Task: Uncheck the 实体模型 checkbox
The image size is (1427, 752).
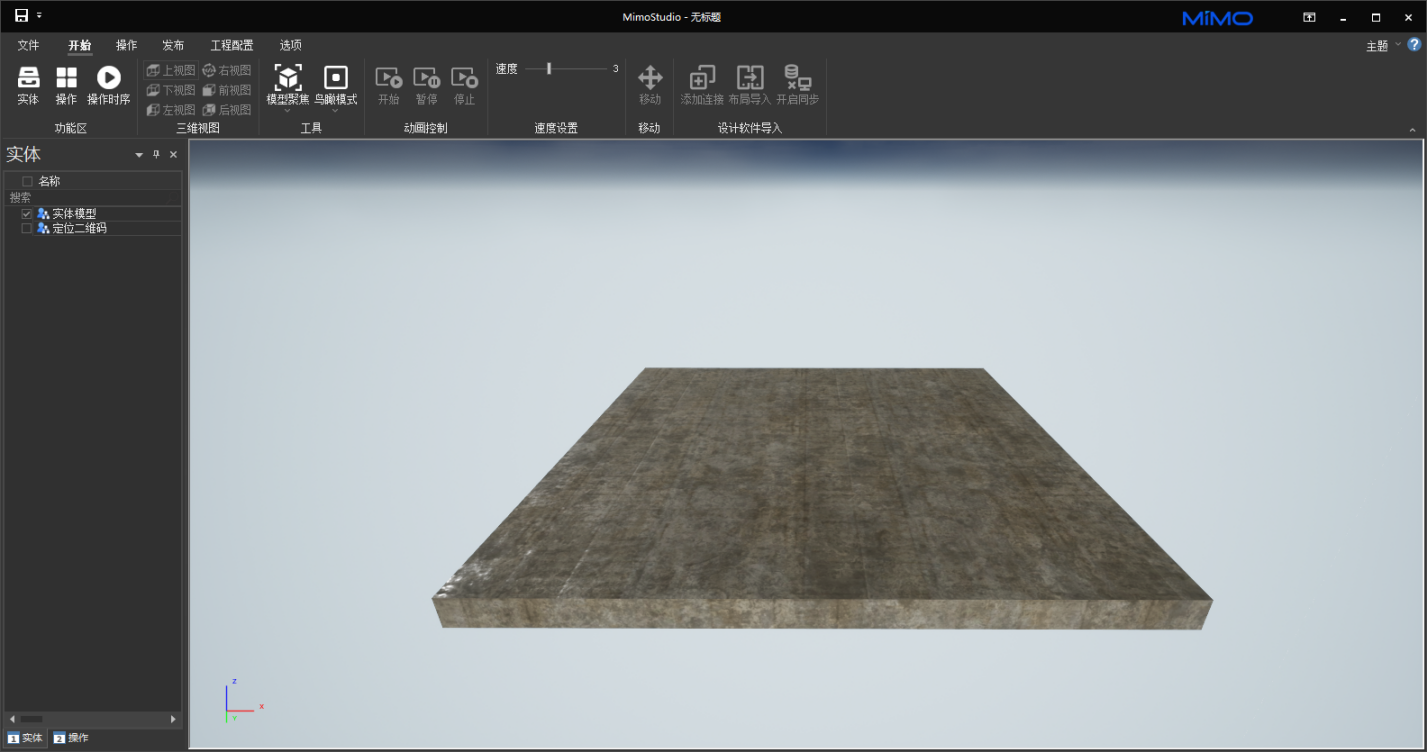Action: tap(27, 214)
